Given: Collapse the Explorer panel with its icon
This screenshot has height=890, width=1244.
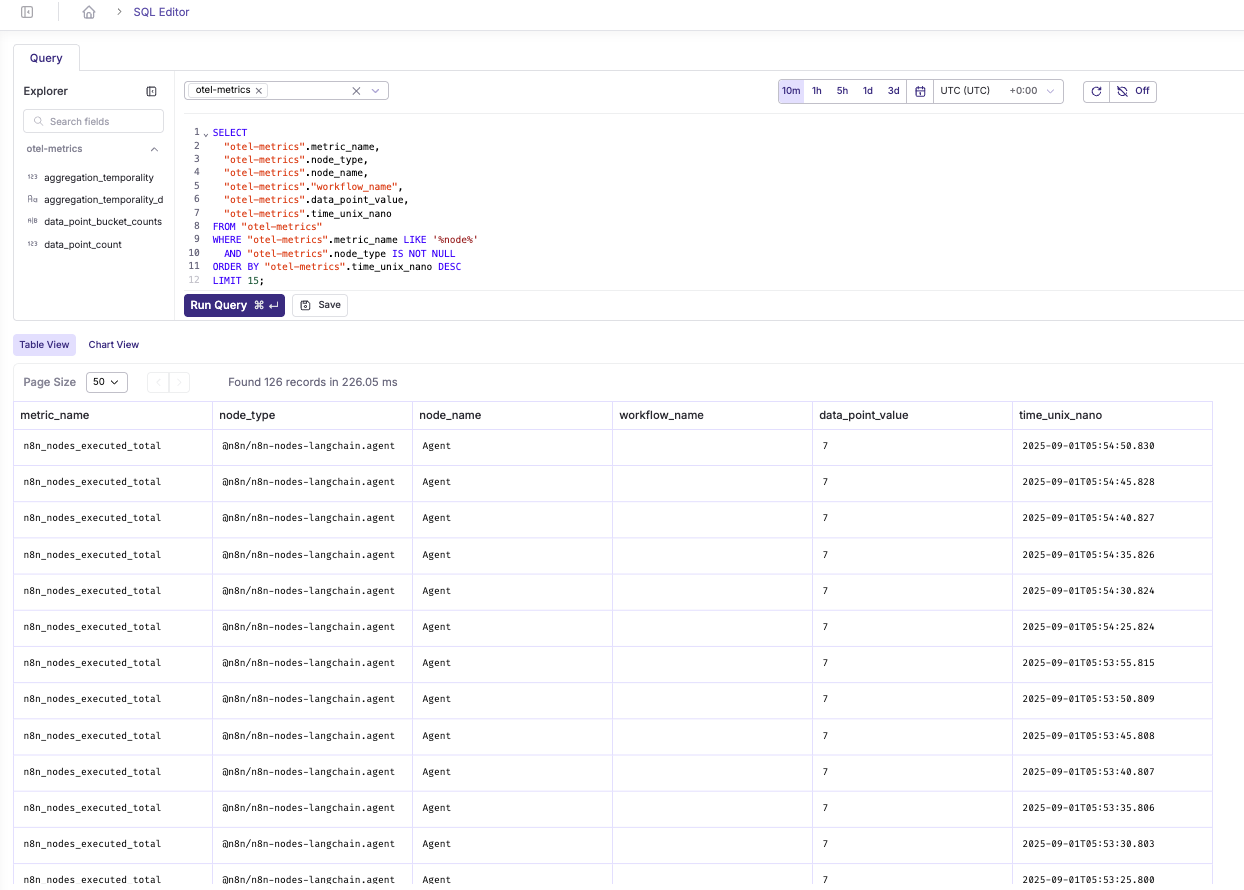Looking at the screenshot, I should 152,91.
